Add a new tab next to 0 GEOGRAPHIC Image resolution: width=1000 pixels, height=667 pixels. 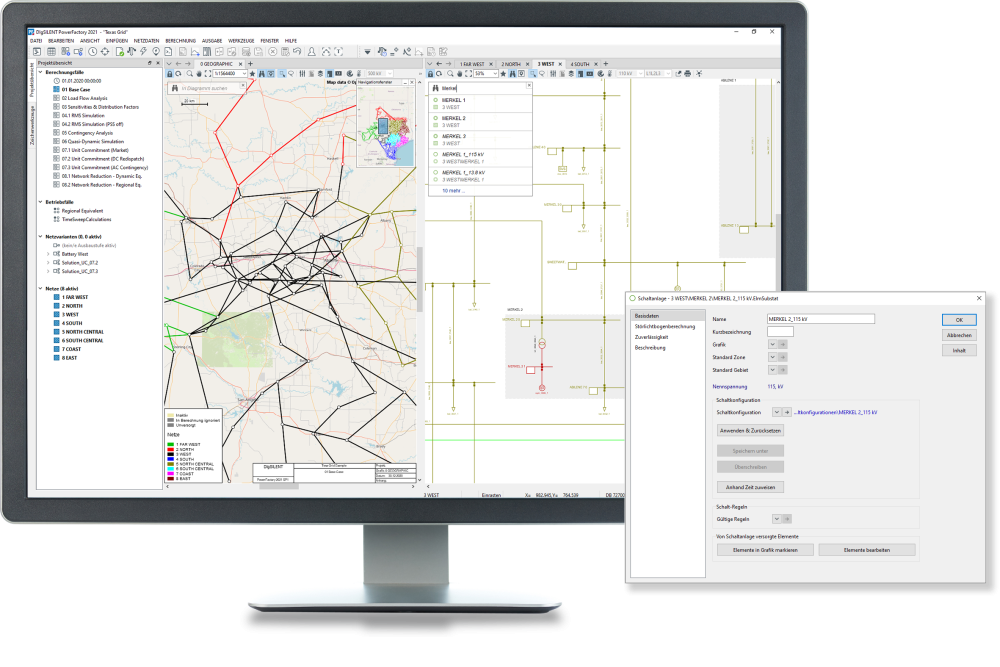pos(251,64)
